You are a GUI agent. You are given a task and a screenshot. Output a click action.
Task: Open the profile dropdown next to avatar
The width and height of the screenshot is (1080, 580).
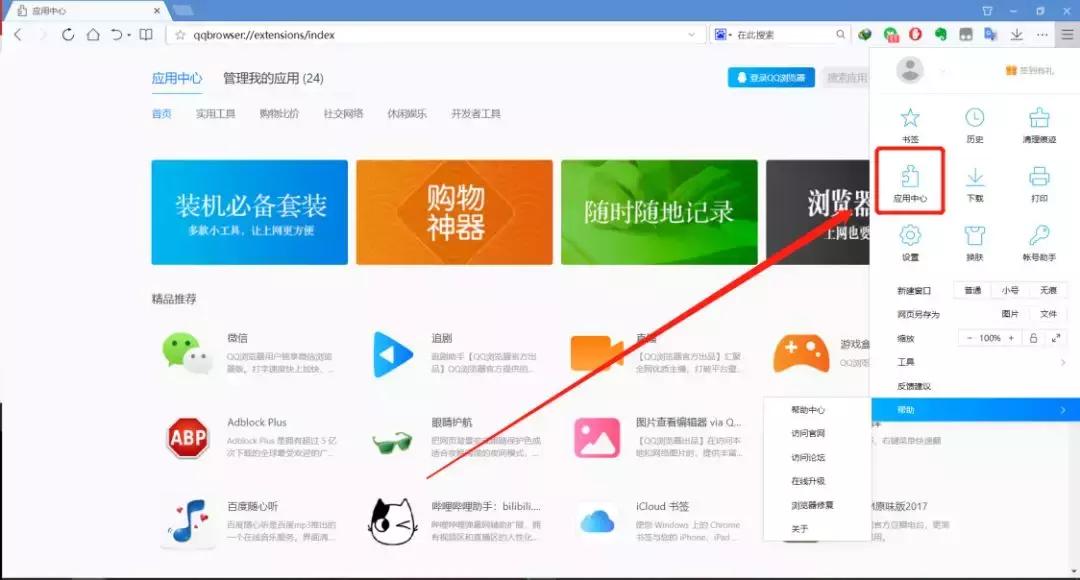[x=943, y=71]
